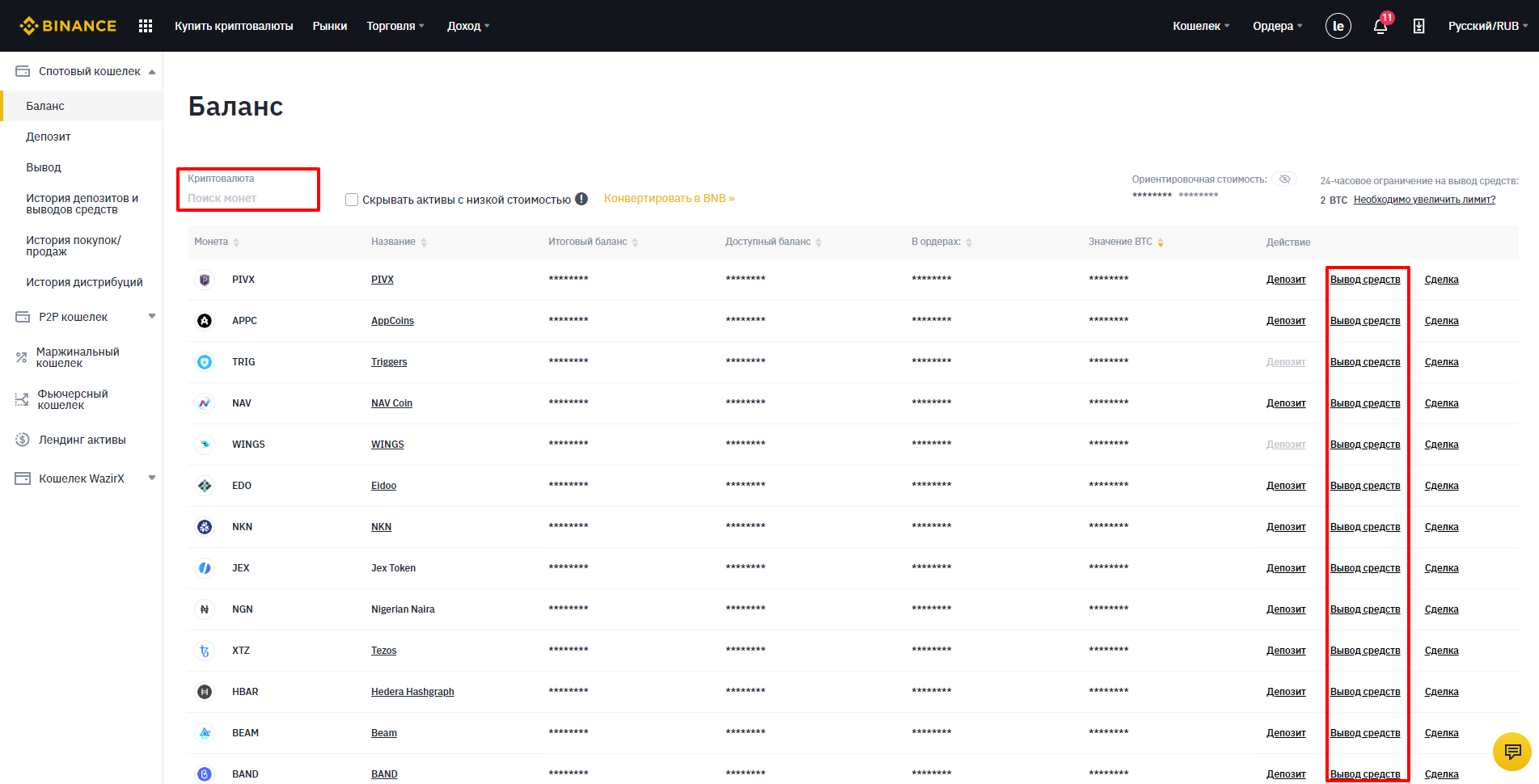The height and width of the screenshot is (784, 1539).
Task: Click Депозит for HBAR row
Action: tap(1286, 692)
